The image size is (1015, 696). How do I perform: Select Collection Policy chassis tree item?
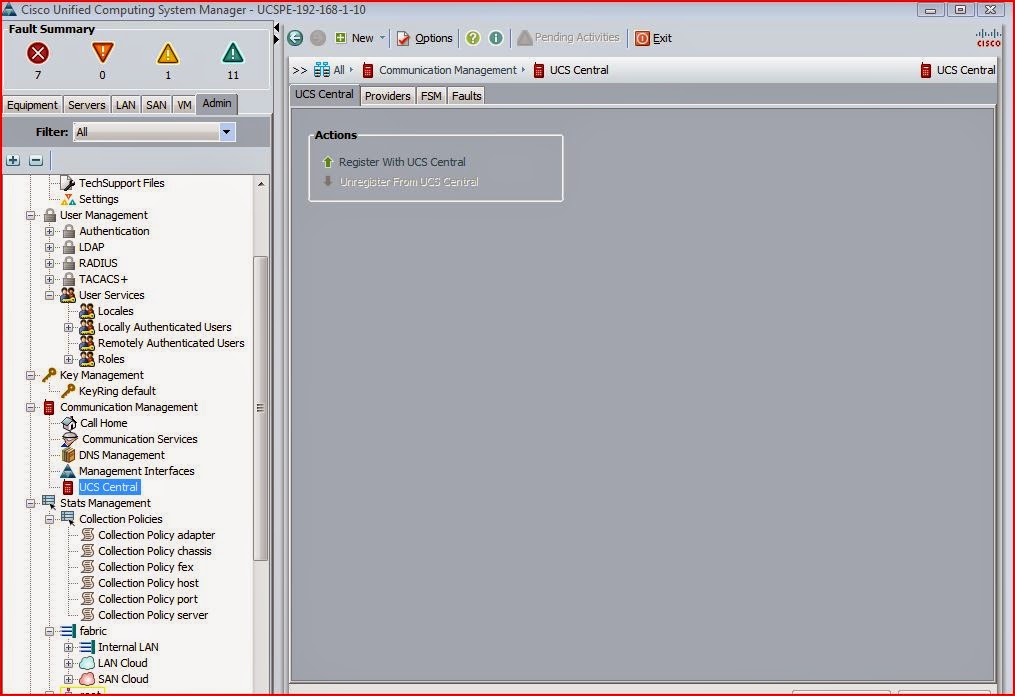pos(155,551)
